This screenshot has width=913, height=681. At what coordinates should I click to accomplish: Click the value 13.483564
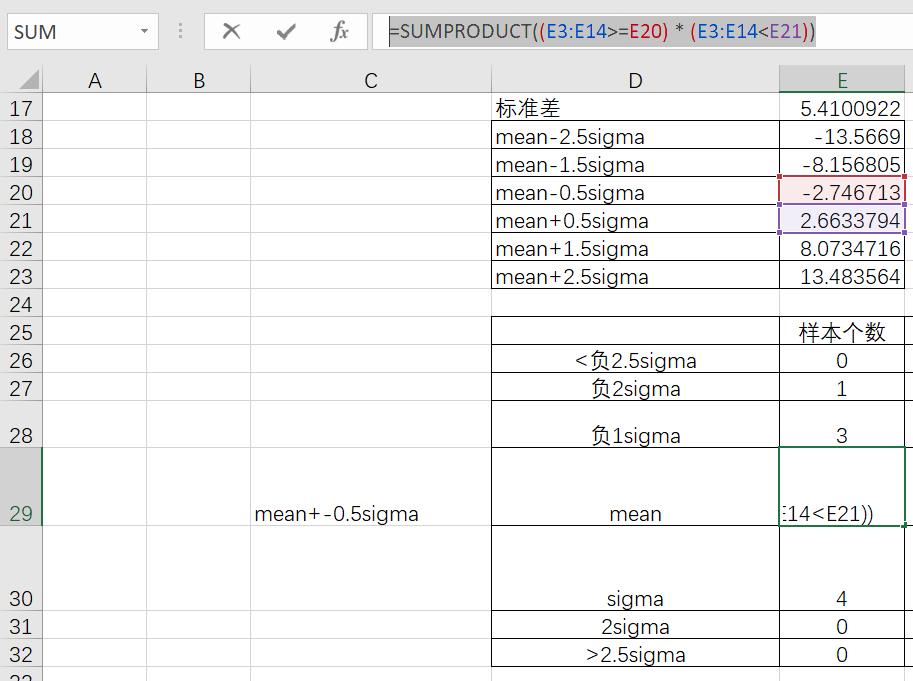tap(842, 275)
